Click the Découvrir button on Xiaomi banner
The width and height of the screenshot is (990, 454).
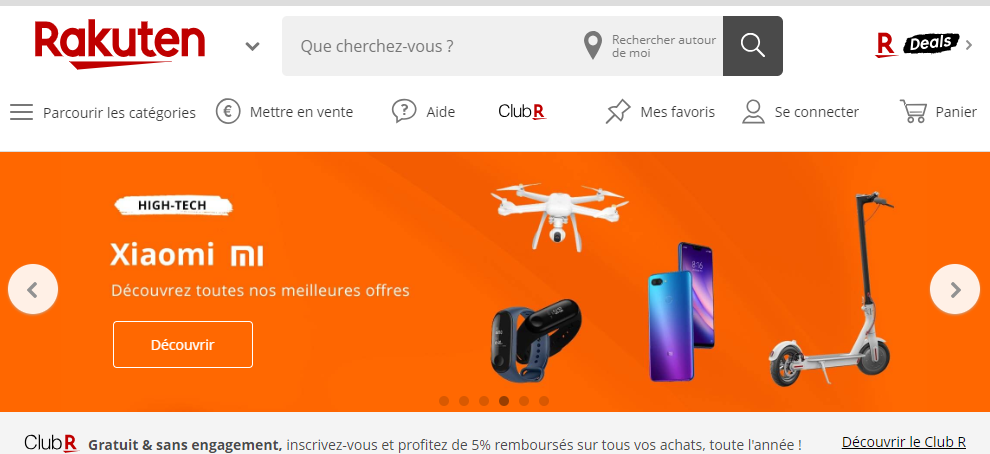coord(183,345)
